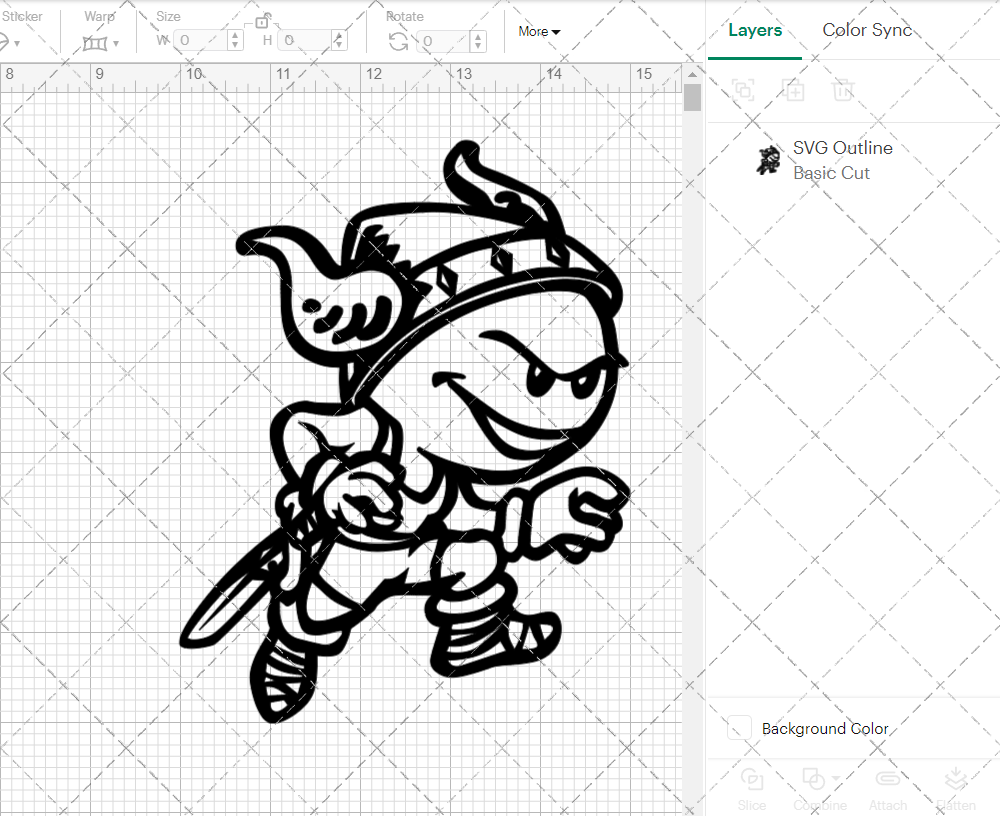Select the Slice tool
Viewport: 1000px width, 816px height.
click(x=752, y=778)
